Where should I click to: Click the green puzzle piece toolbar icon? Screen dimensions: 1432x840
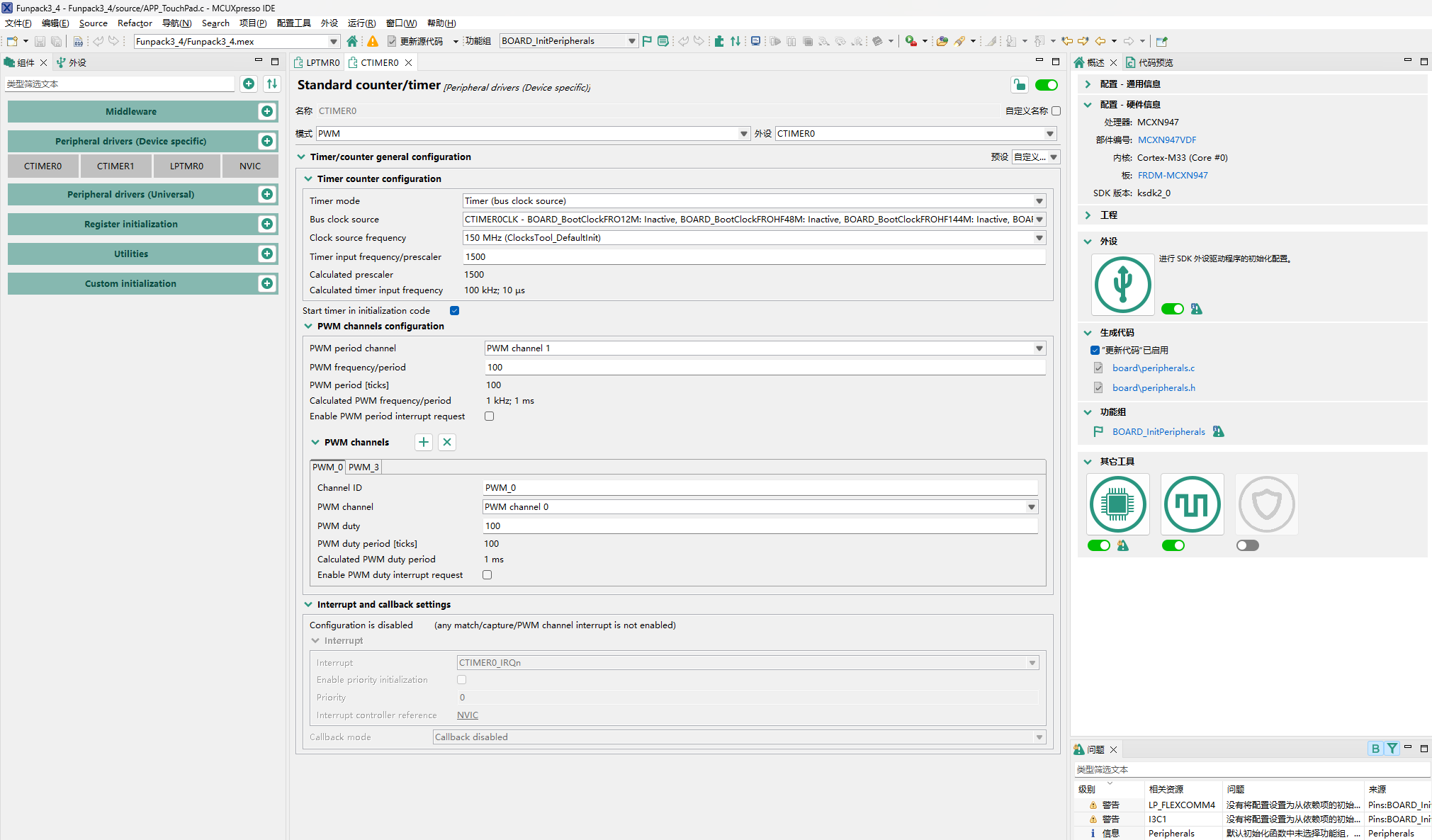[x=719, y=41]
